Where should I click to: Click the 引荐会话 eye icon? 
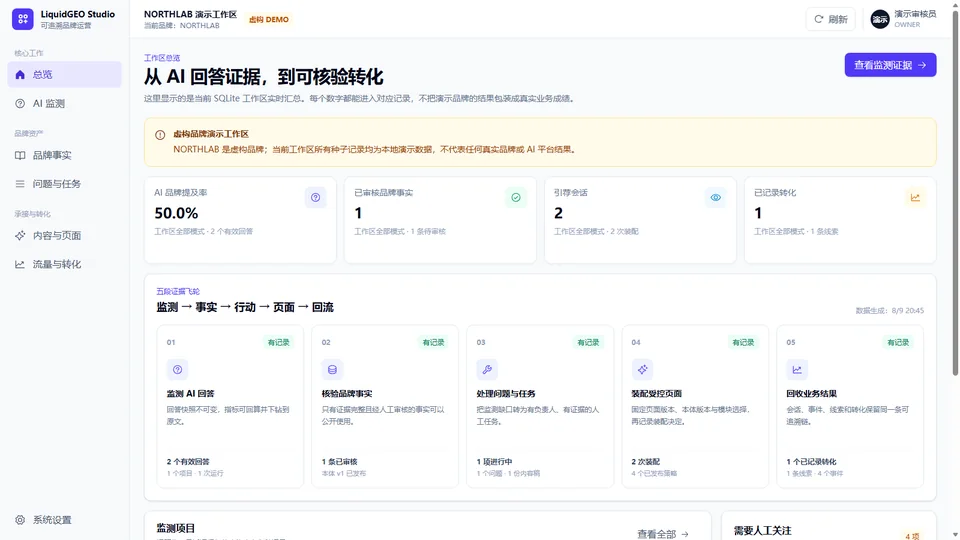click(715, 198)
